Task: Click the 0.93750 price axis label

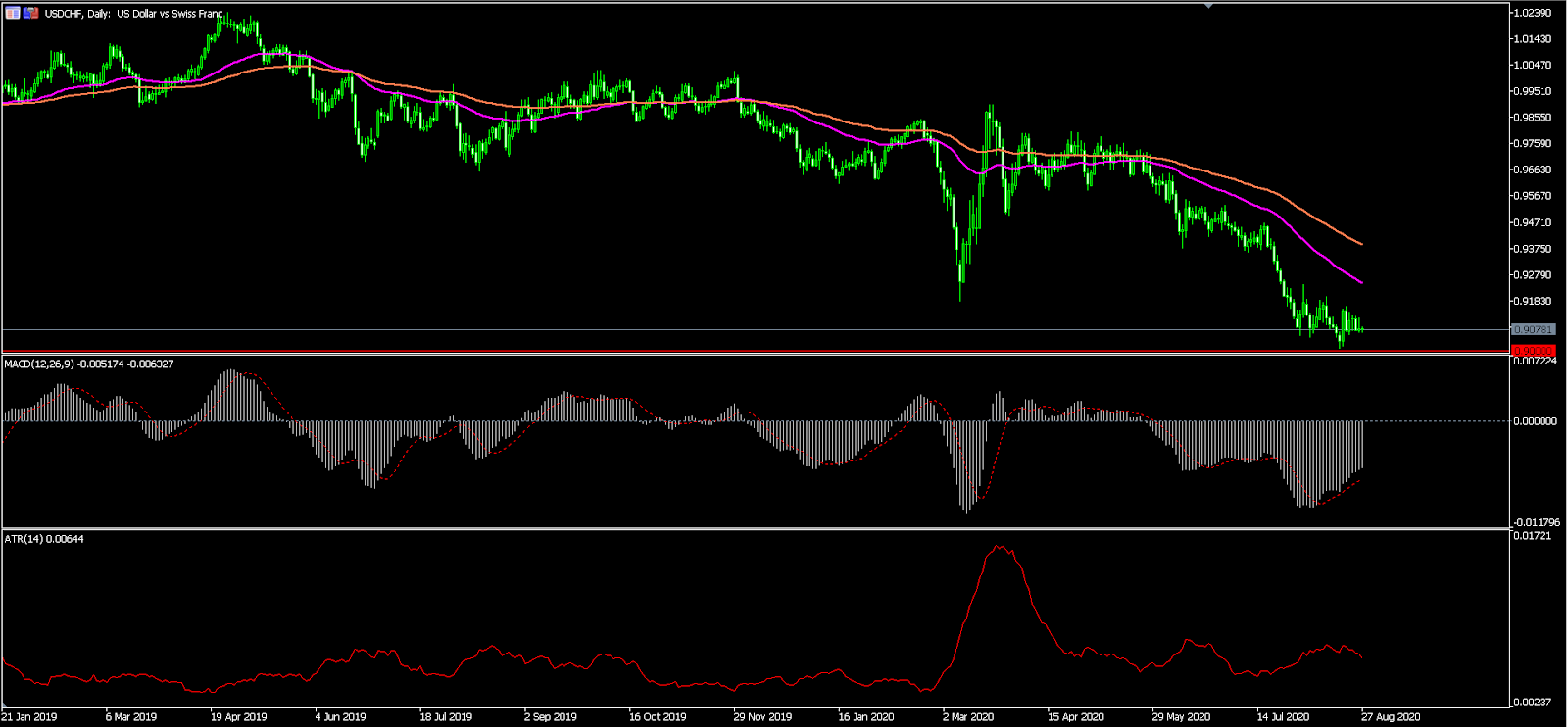Action: 1534,249
